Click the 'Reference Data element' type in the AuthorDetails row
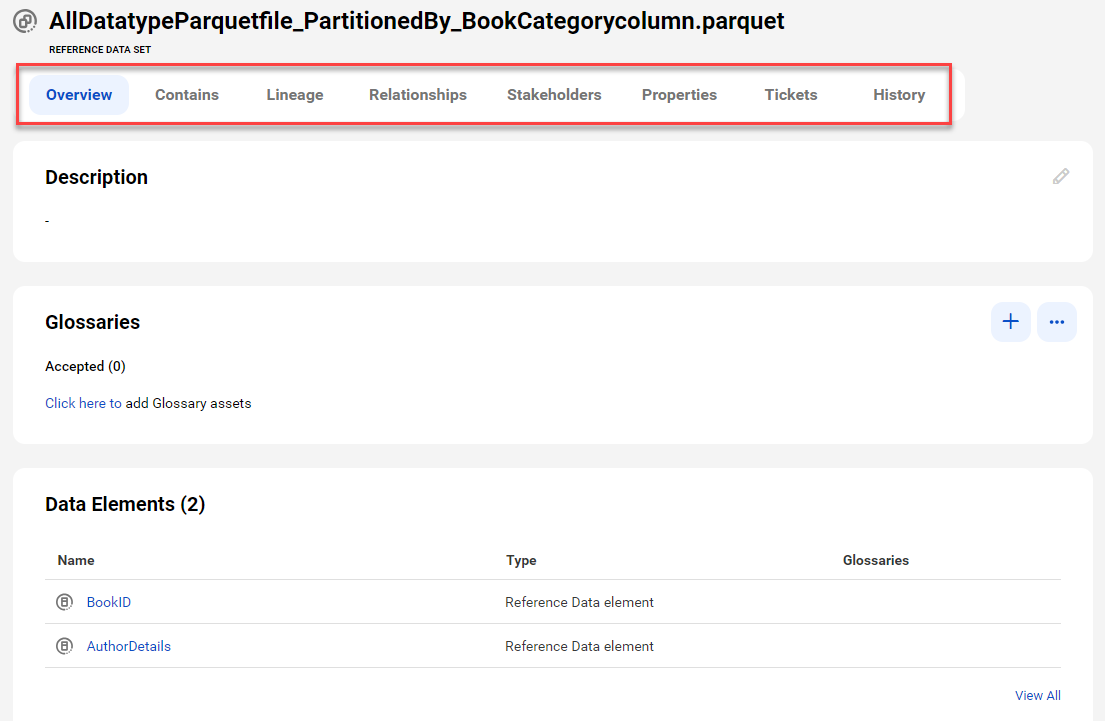The height and width of the screenshot is (721, 1105). coord(579,646)
